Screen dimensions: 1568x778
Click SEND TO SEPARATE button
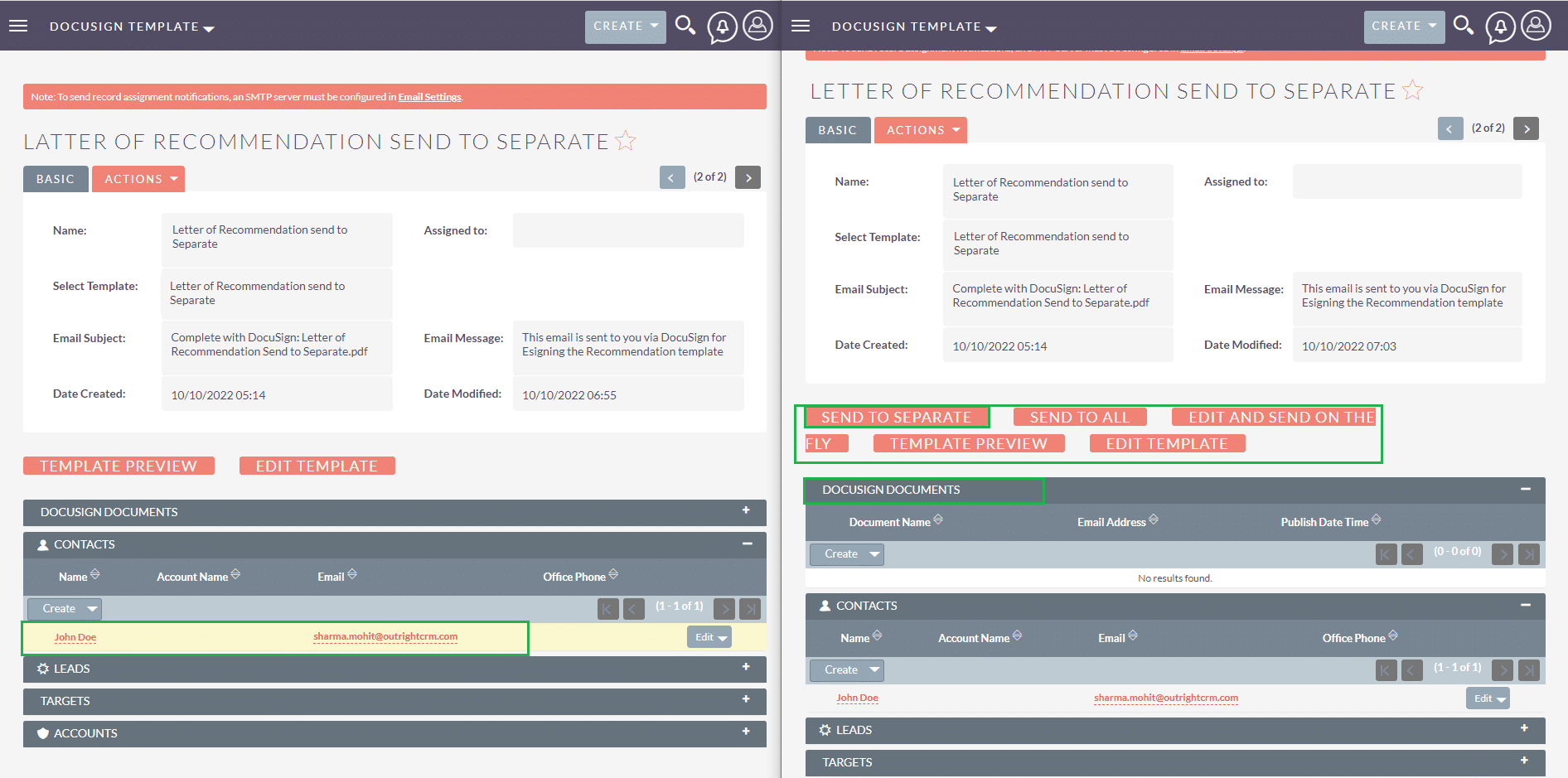[x=896, y=417]
